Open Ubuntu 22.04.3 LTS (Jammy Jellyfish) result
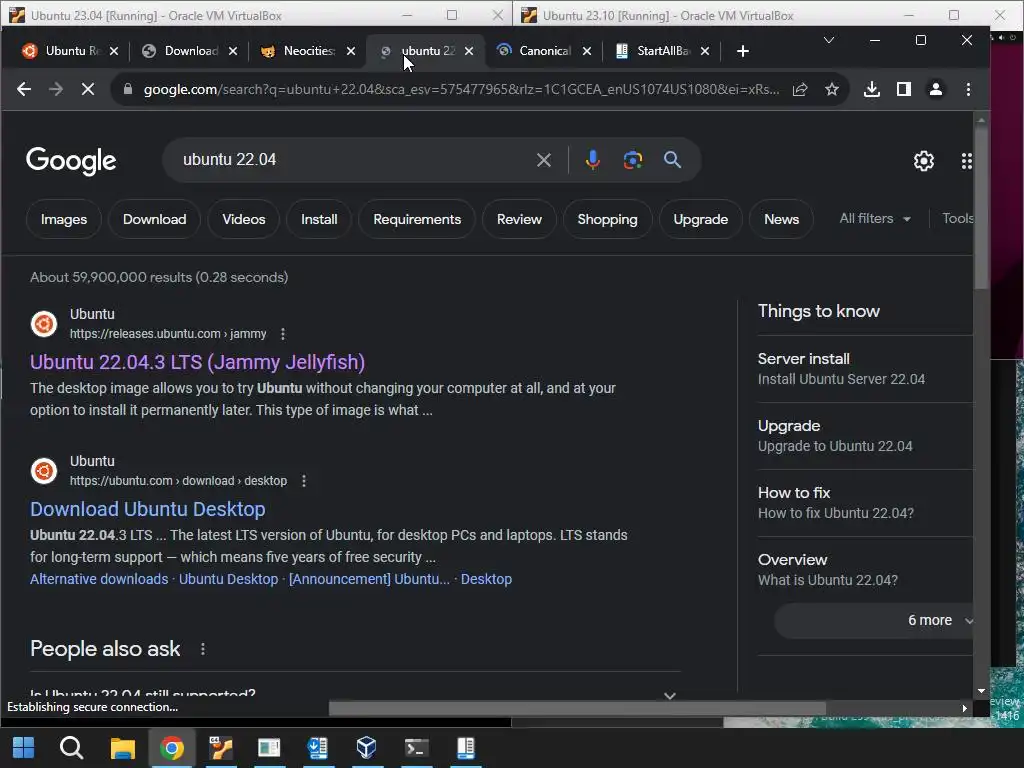This screenshot has width=1024, height=768. (197, 362)
